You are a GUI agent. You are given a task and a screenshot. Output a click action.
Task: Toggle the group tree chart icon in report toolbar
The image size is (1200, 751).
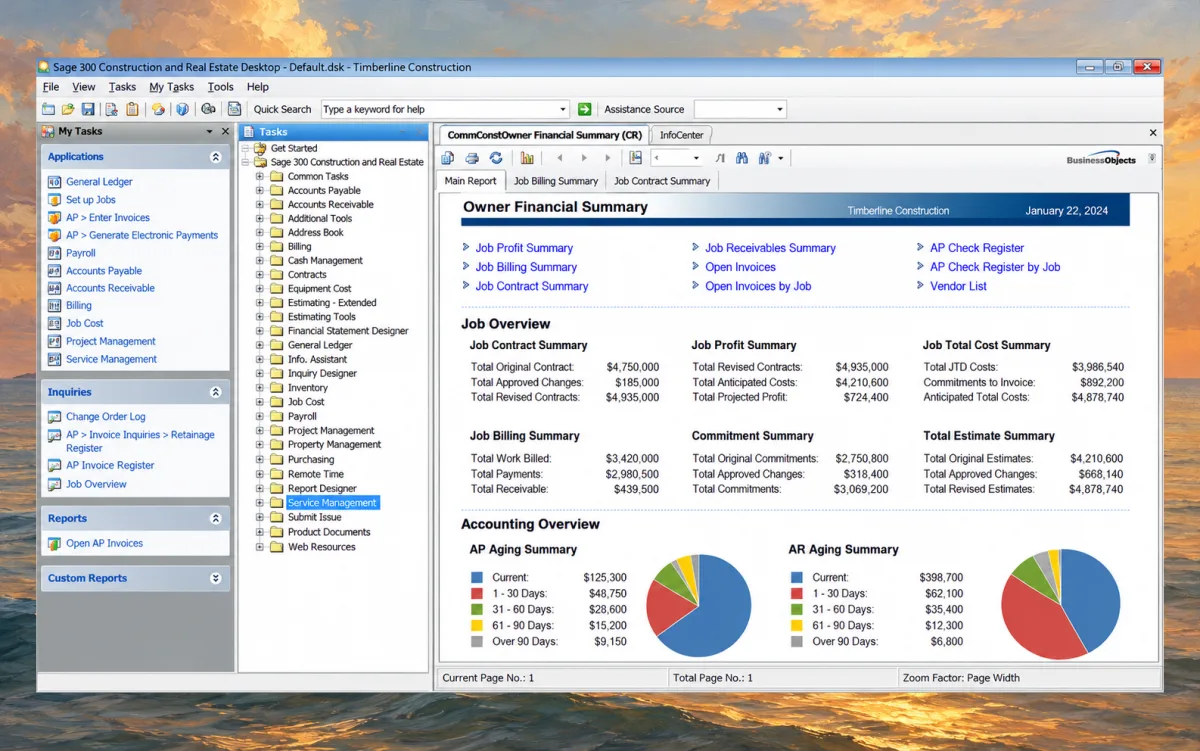click(527, 158)
